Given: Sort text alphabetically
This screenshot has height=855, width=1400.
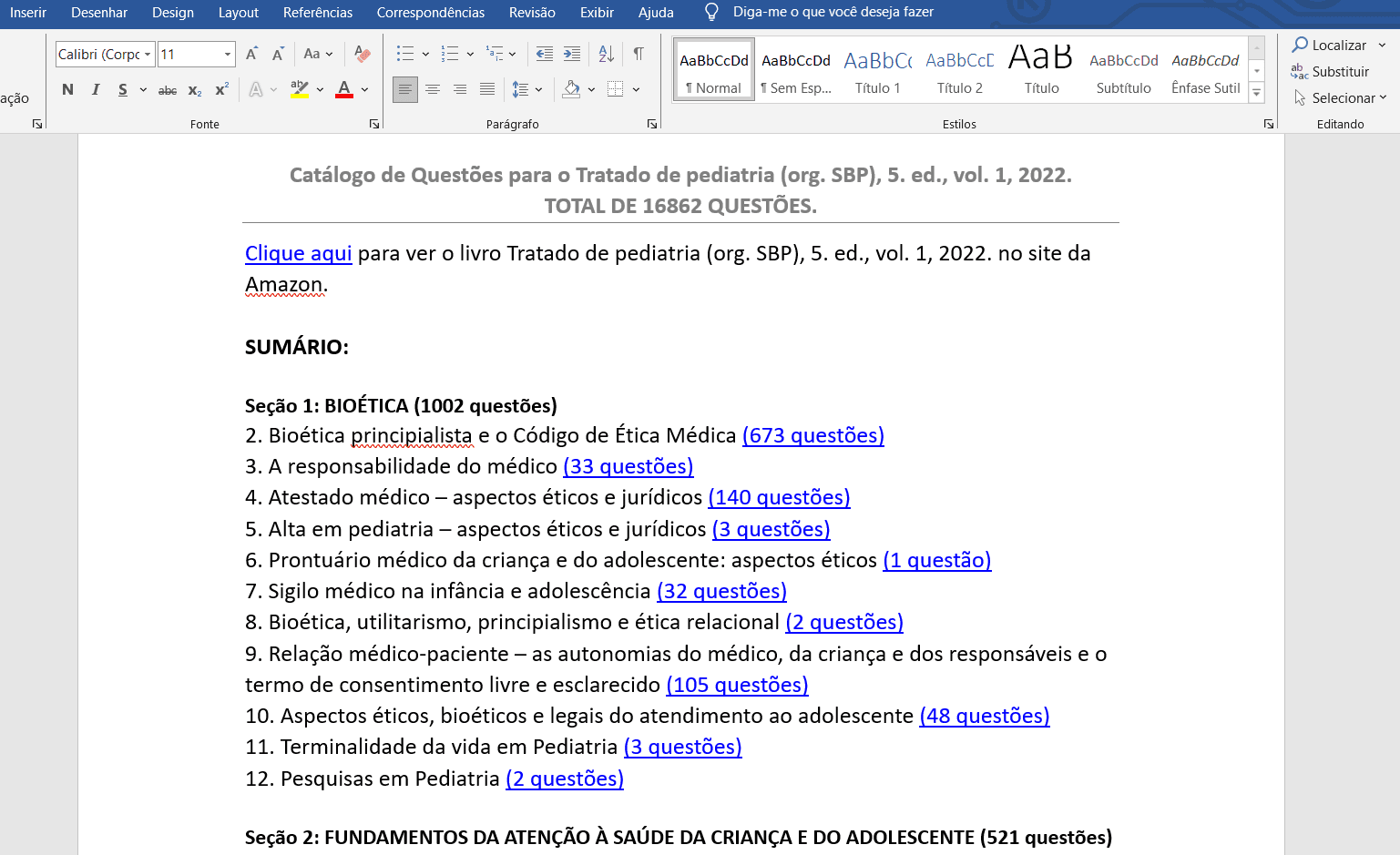Looking at the screenshot, I should point(607,55).
